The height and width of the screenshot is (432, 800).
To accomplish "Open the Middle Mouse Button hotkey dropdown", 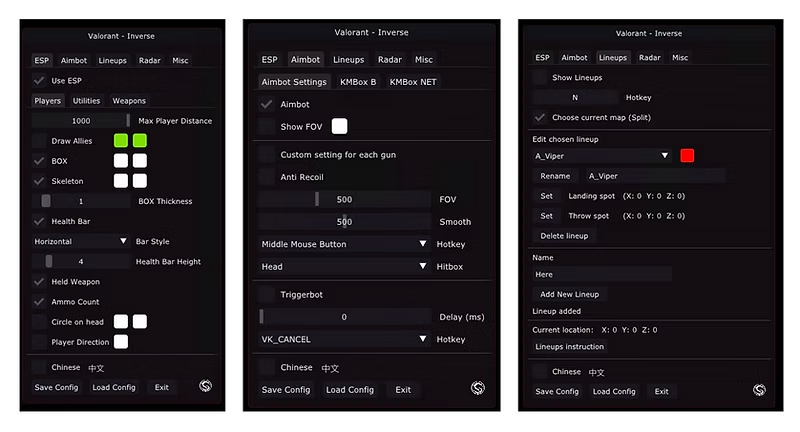I will [x=344, y=244].
